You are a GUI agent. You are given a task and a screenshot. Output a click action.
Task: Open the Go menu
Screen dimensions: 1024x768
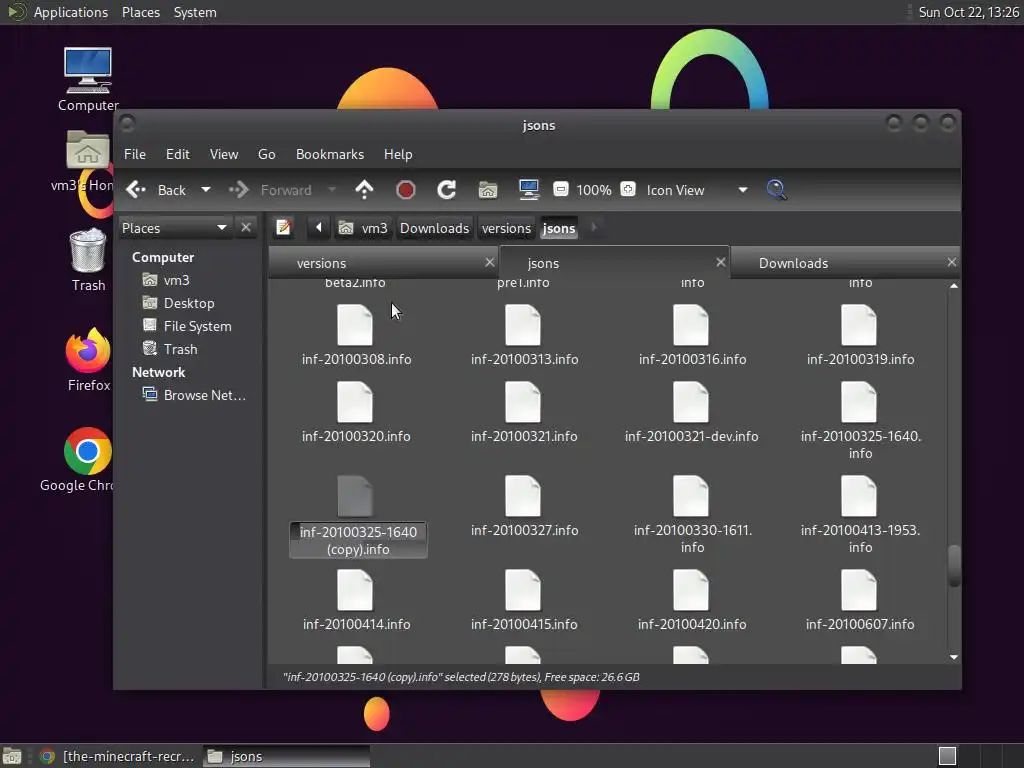(x=266, y=154)
